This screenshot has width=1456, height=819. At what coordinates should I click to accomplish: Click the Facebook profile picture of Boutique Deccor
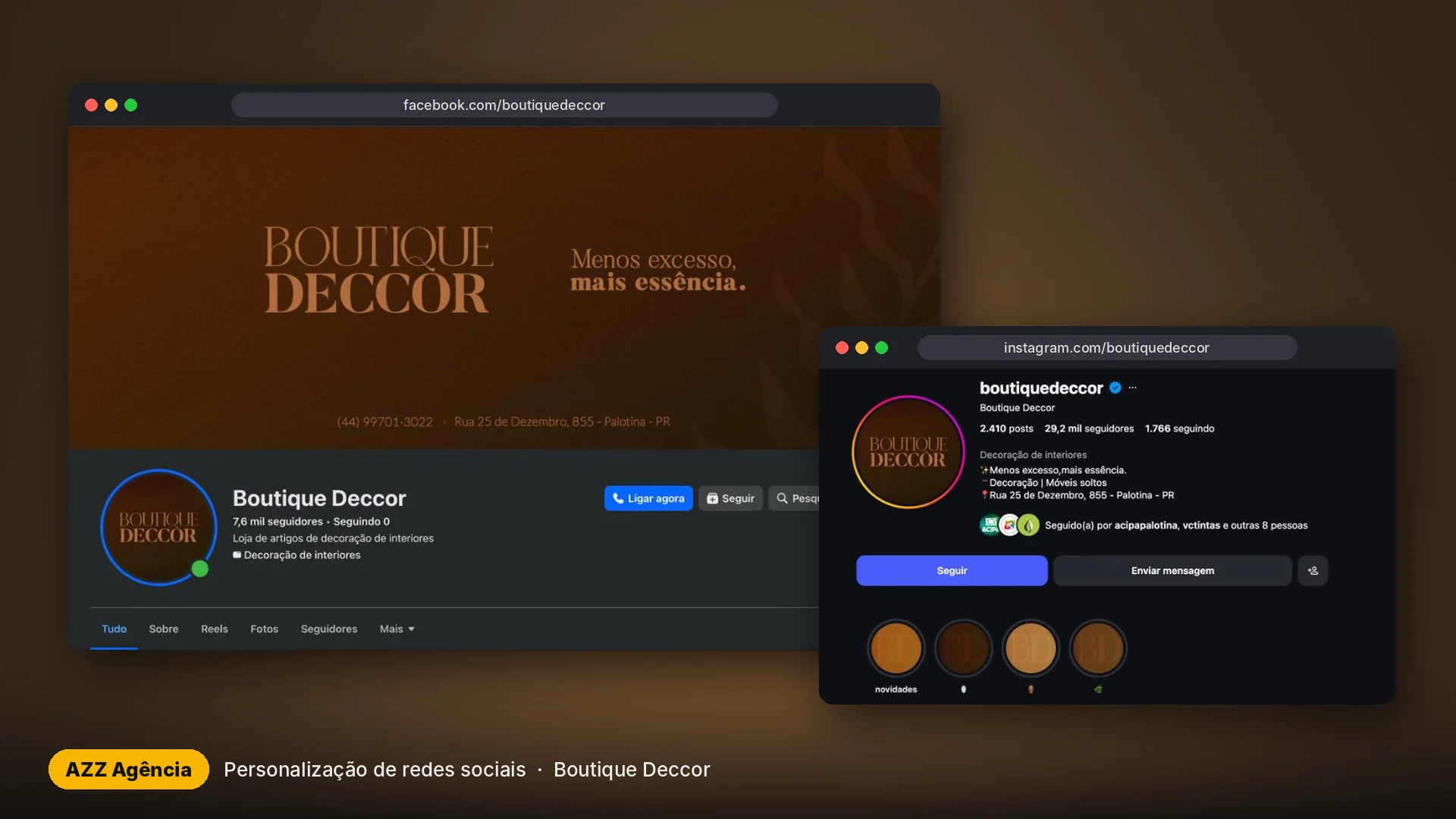point(158,527)
